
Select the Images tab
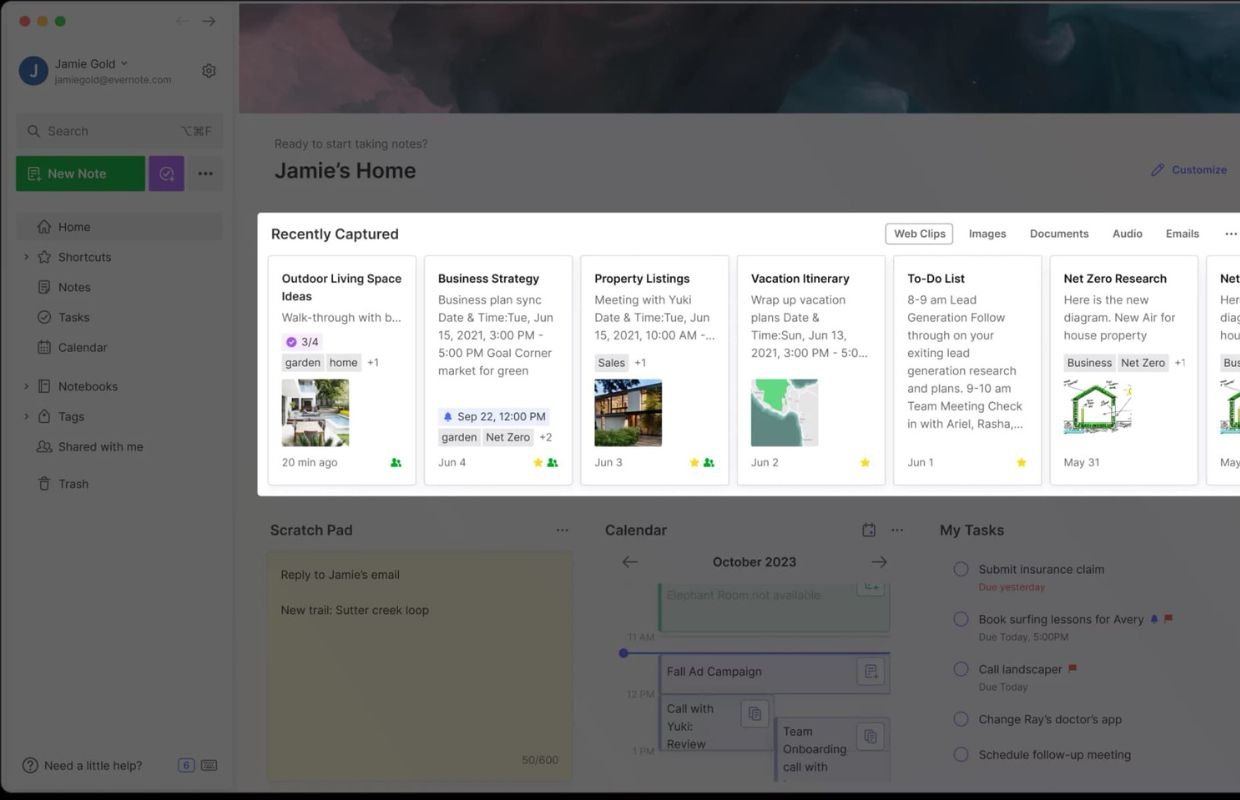coord(987,233)
